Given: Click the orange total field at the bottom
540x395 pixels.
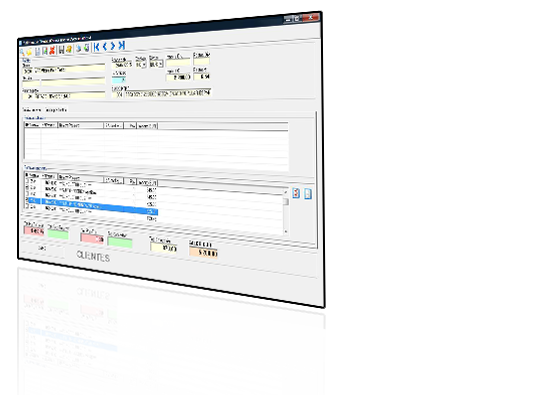Looking at the screenshot, I should tap(203, 252).
